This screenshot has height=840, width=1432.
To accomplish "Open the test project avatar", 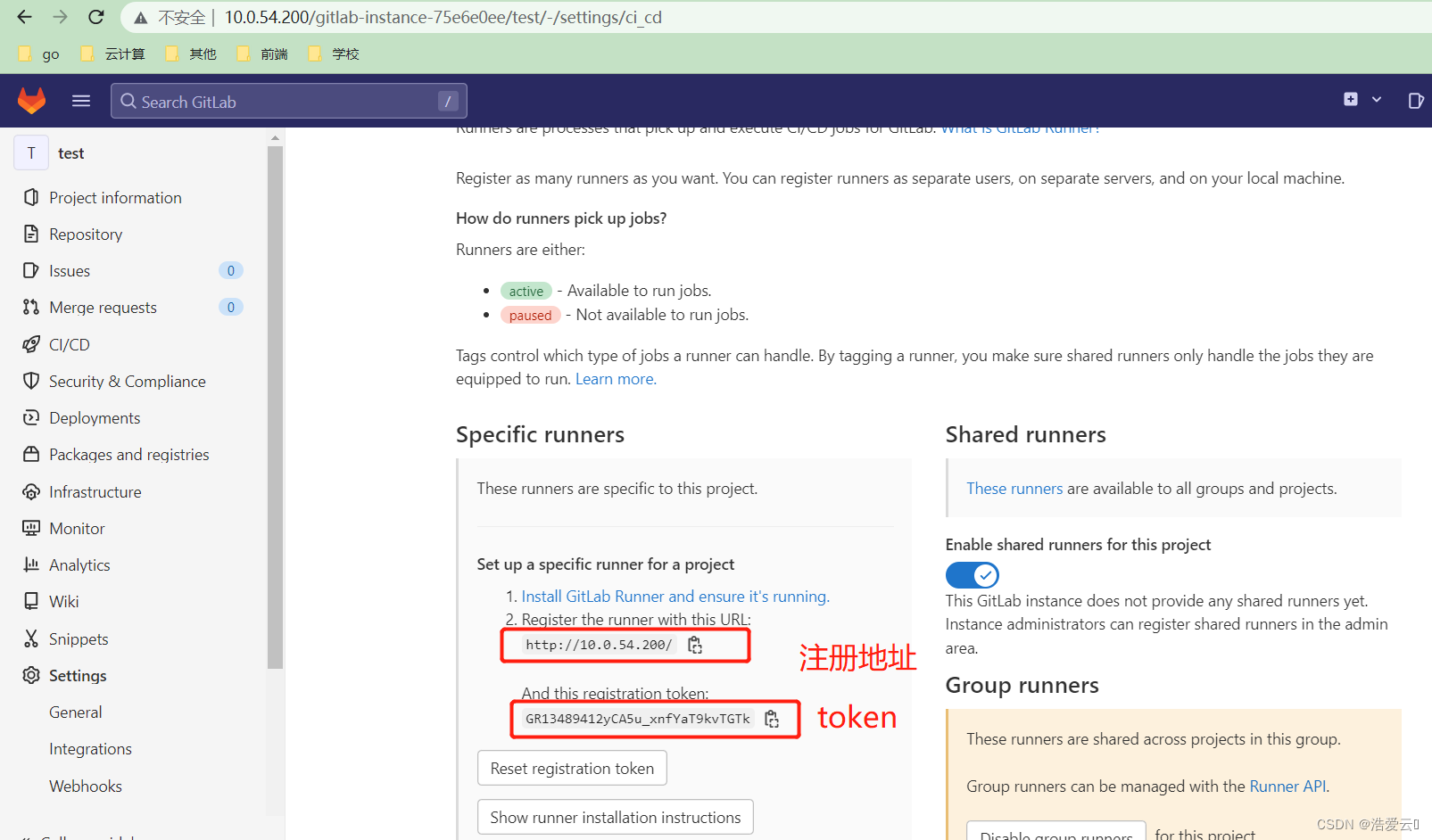I will click(31, 152).
